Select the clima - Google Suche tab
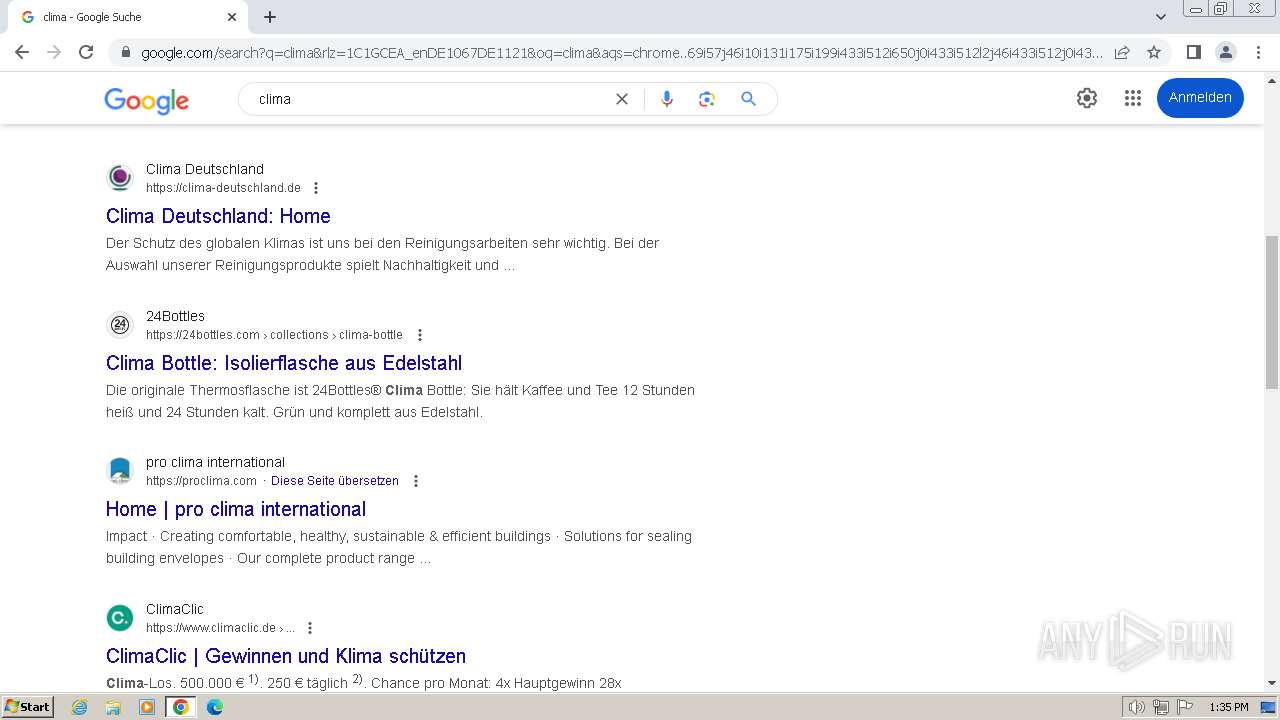The width and height of the screenshot is (1280, 720). [x=127, y=17]
